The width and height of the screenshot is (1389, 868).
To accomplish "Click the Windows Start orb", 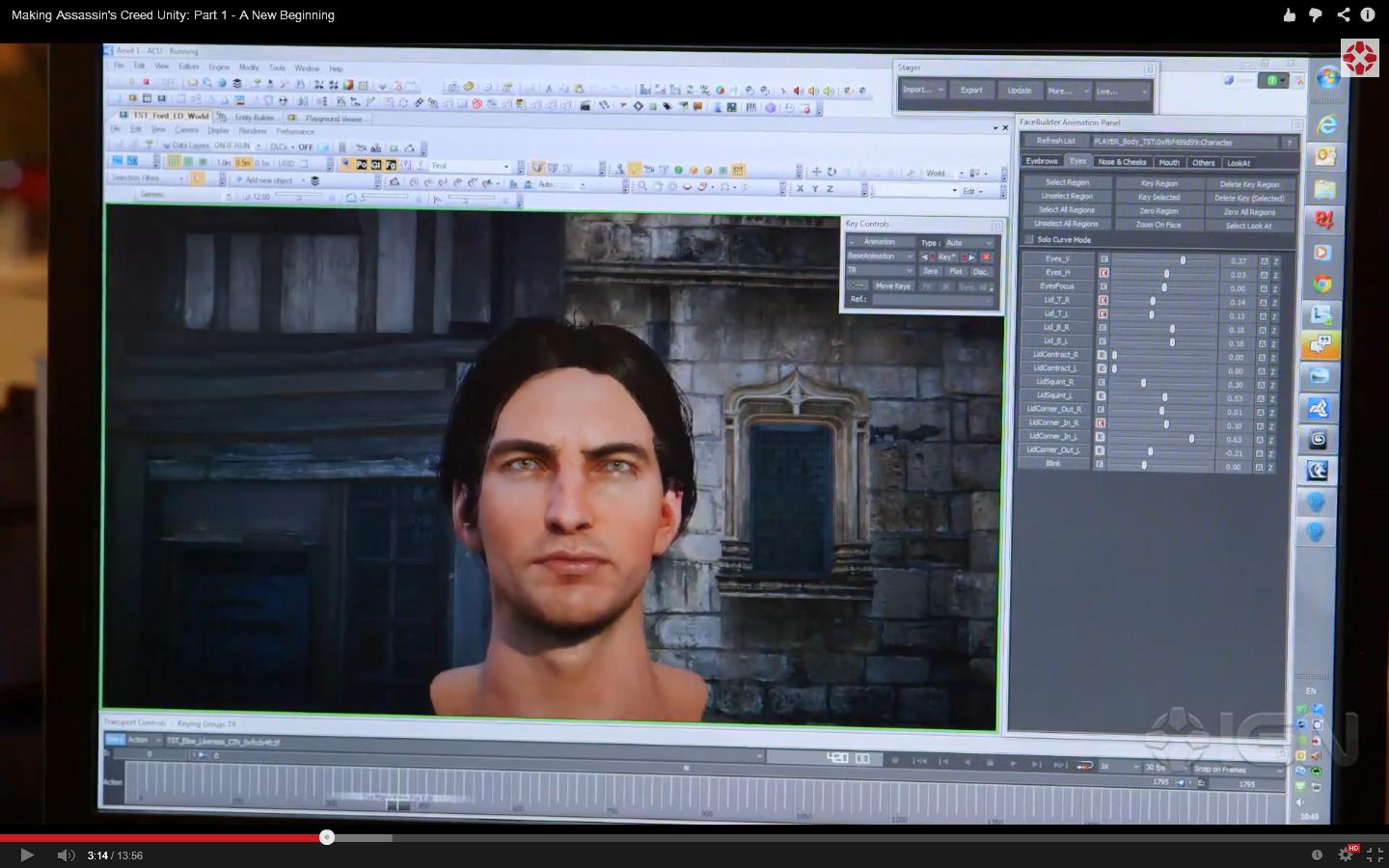I will click(1328, 77).
